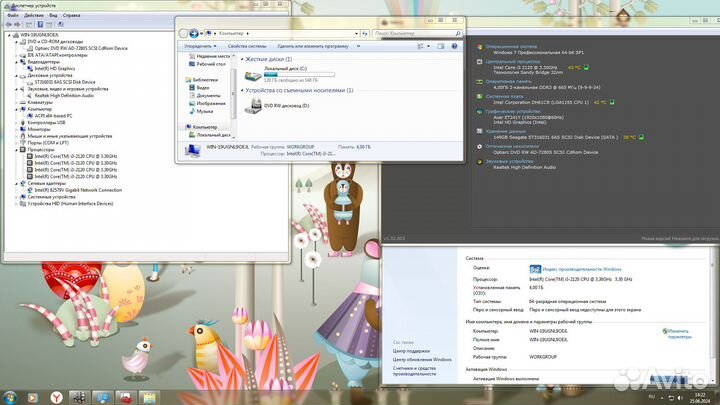Collapse the Дисковые устройства category
Image resolution: width=720 pixels, height=405 pixels.
pos(16,75)
